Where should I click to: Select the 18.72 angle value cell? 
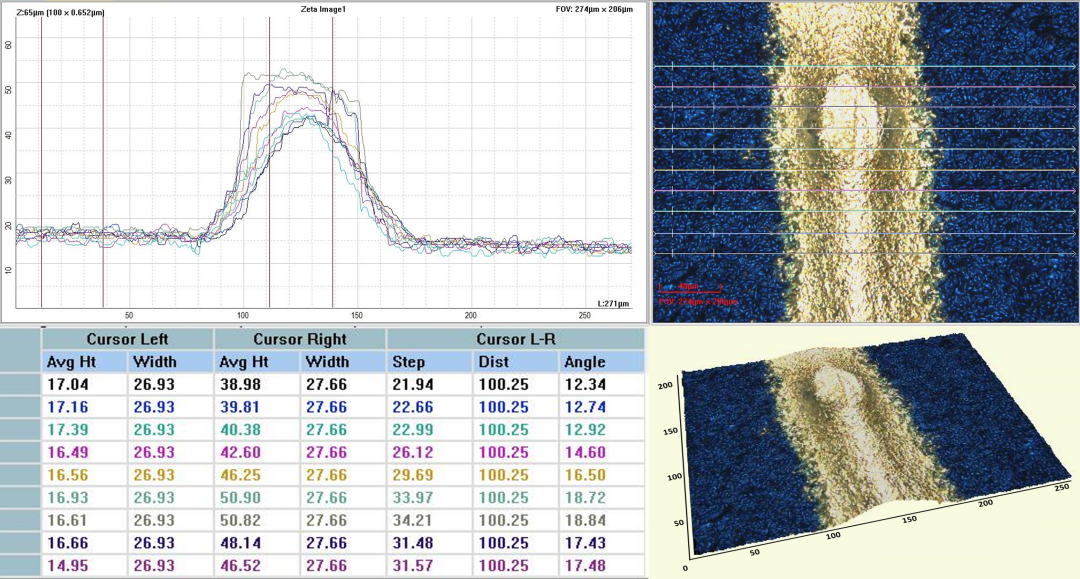pyautogui.click(x=601, y=498)
